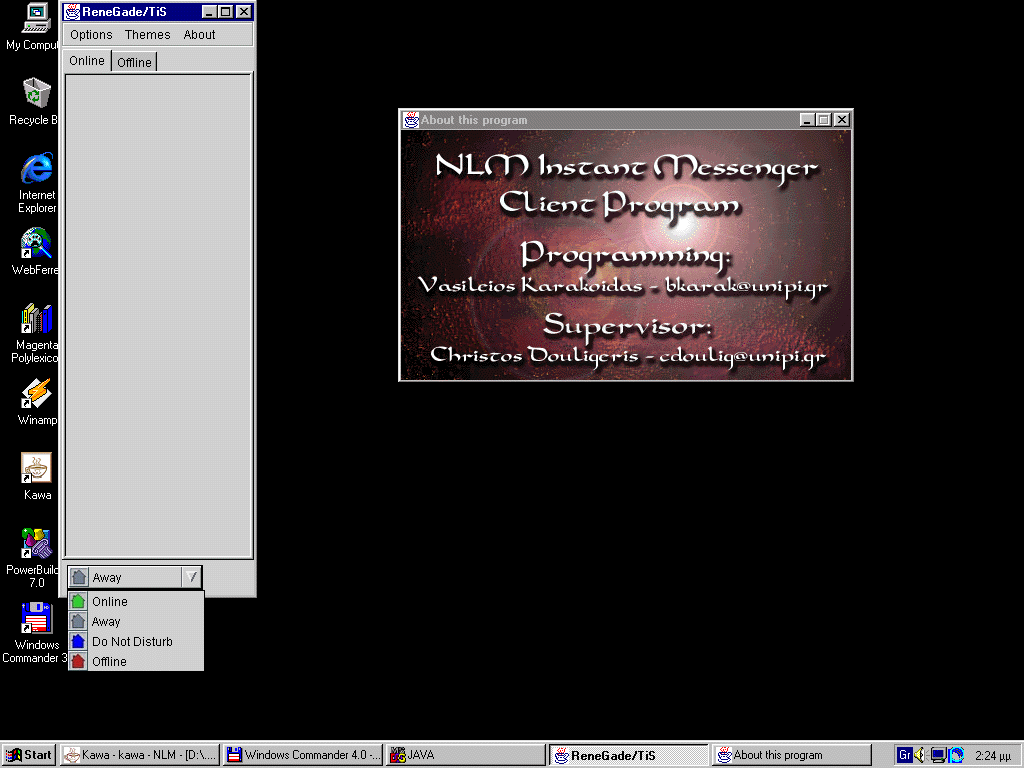
Task: Click the round blue tray icon beside the clock
Action: pyautogui.click(x=955, y=756)
